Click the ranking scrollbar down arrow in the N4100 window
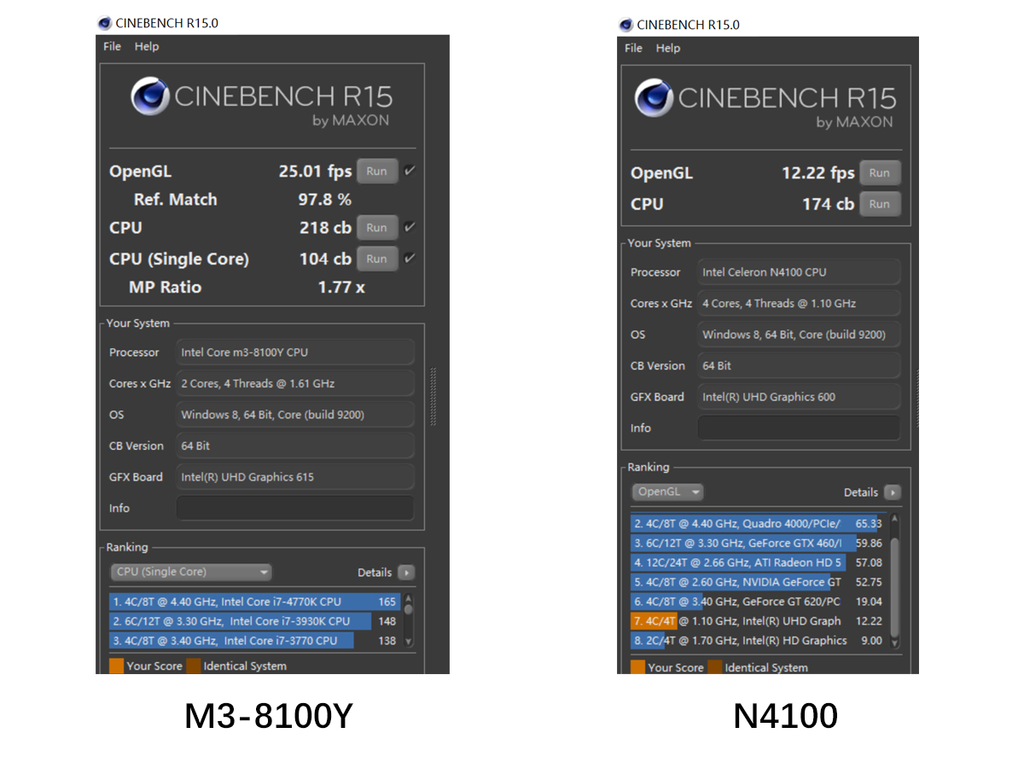Image resolution: width=1024 pixels, height=768 pixels. click(895, 642)
